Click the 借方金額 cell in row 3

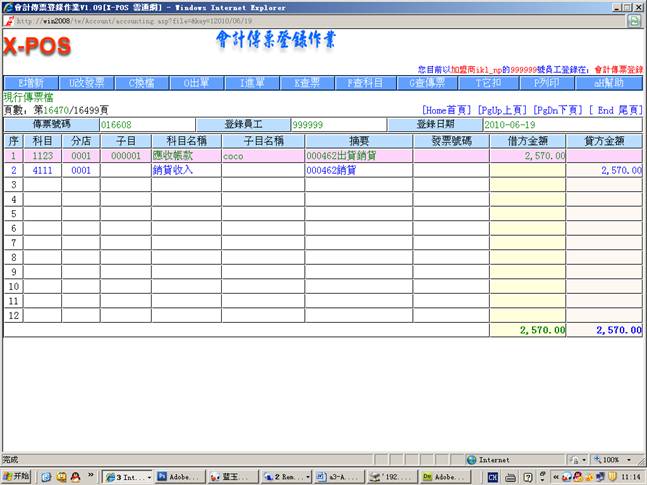[x=528, y=185]
